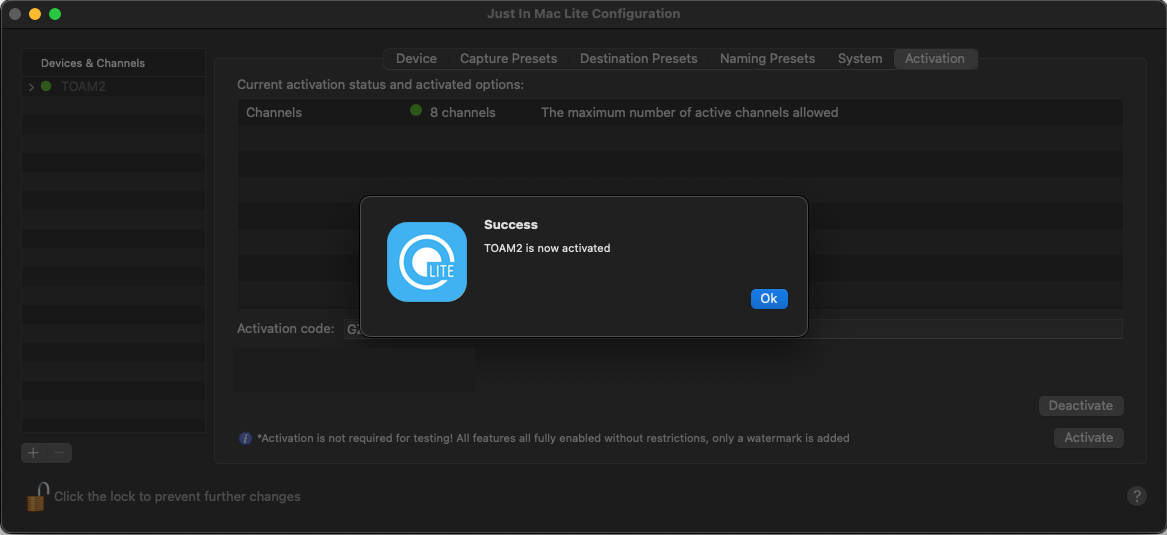Open the Capture Presets tab
Viewport: 1167px width, 535px height.
pos(508,59)
